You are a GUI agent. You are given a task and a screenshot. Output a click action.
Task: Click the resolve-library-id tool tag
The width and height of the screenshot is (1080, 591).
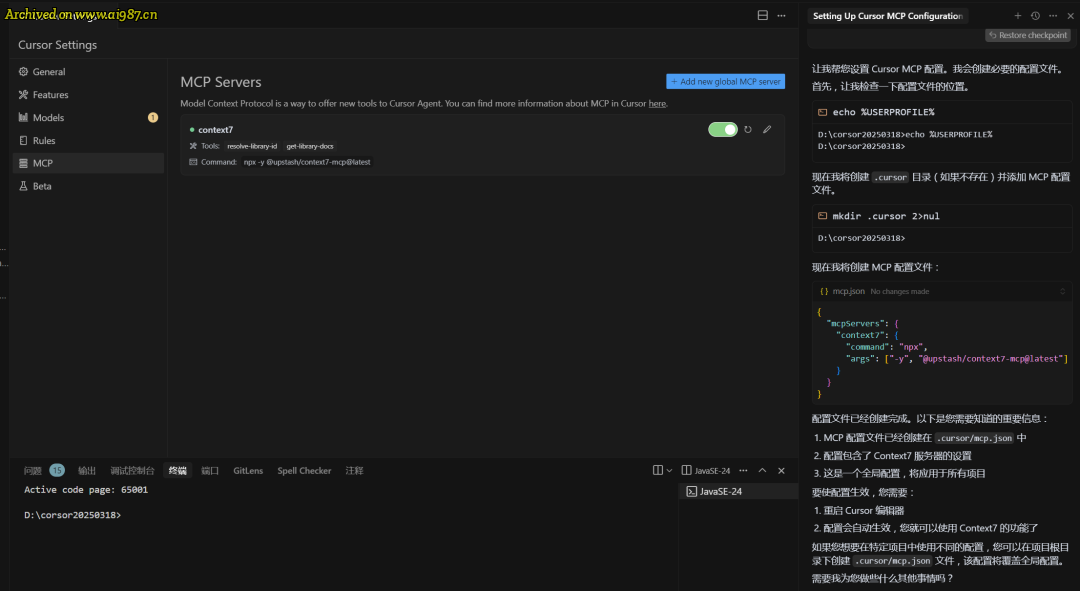click(x=252, y=146)
